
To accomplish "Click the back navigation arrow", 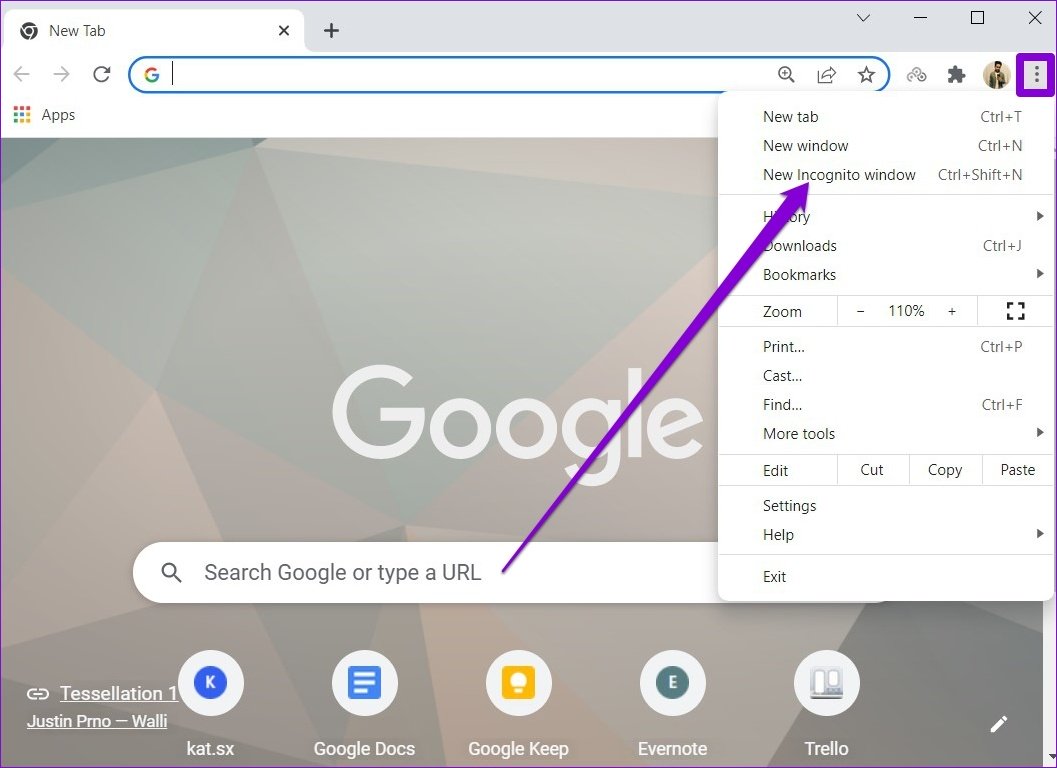I will pos(22,74).
